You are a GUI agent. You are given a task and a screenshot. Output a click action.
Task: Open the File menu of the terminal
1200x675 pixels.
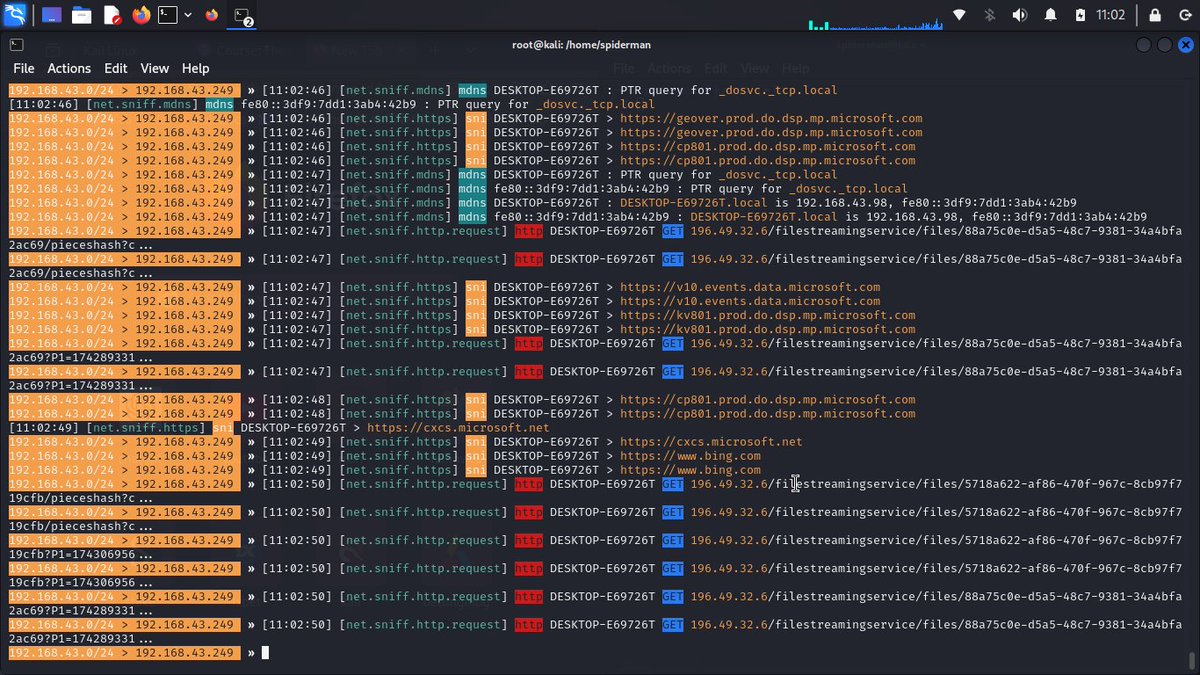click(x=23, y=68)
